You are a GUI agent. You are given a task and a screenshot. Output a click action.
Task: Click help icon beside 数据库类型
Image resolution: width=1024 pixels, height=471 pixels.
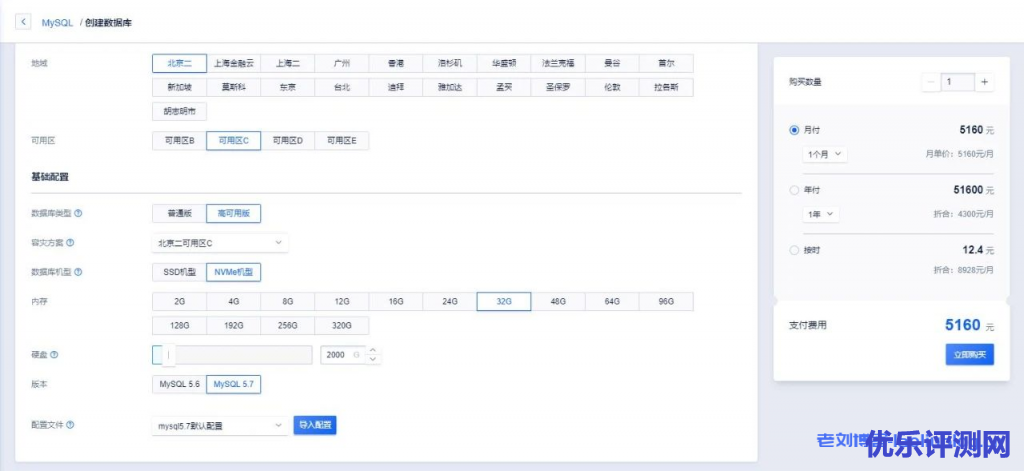(79, 213)
